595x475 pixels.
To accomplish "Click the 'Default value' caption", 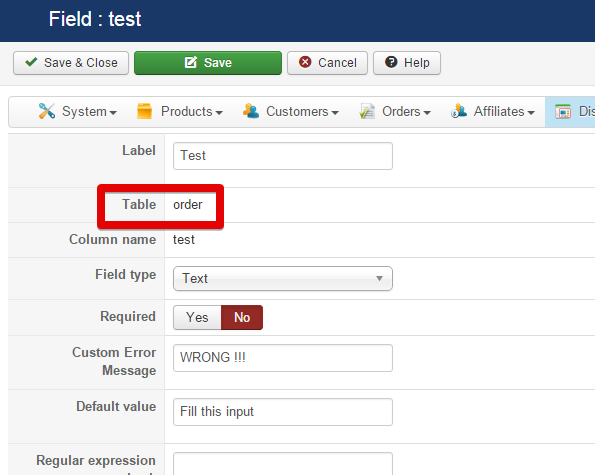I will [x=116, y=406].
